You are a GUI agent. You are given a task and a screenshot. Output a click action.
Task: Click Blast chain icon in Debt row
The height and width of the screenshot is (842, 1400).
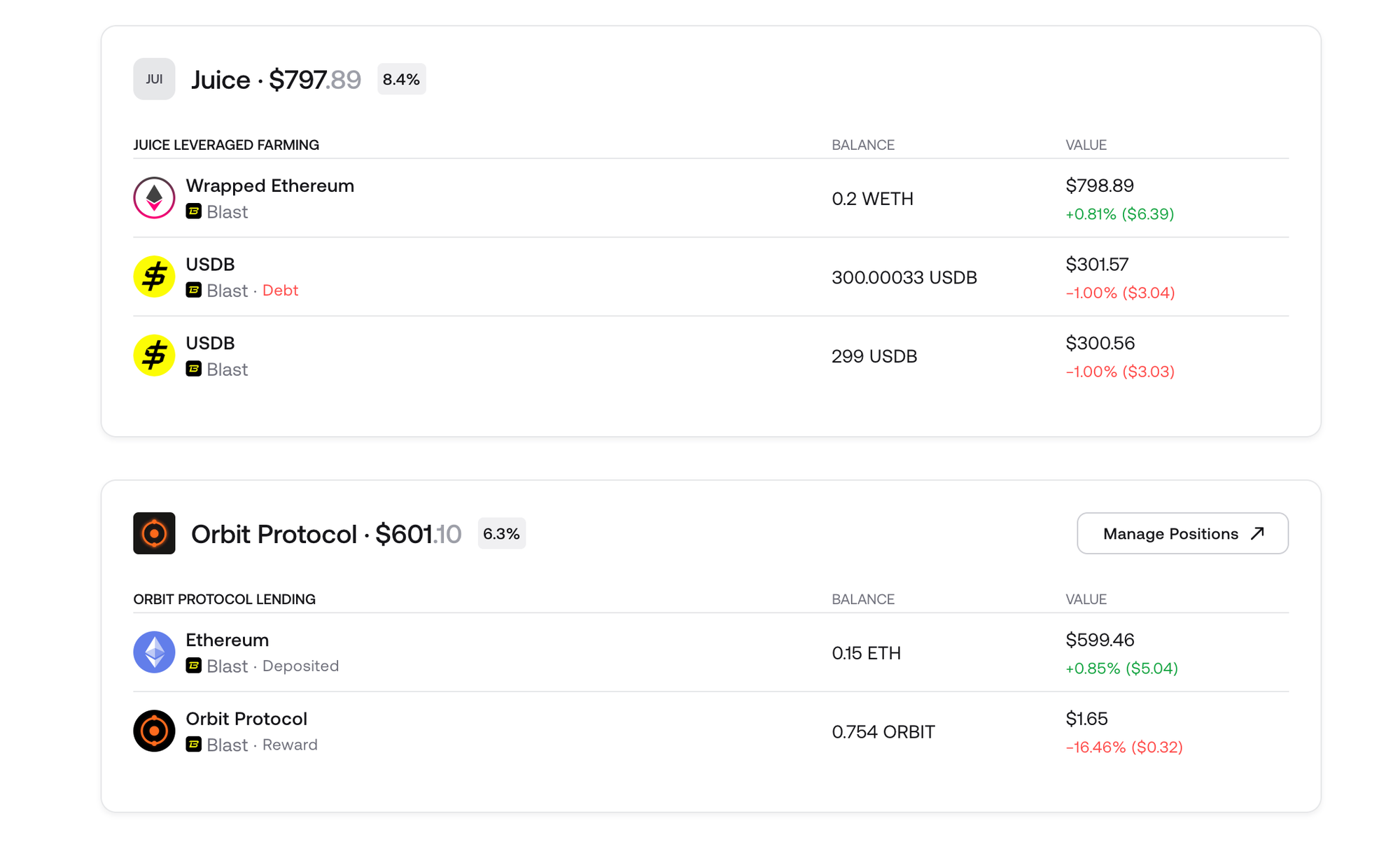coord(194,290)
